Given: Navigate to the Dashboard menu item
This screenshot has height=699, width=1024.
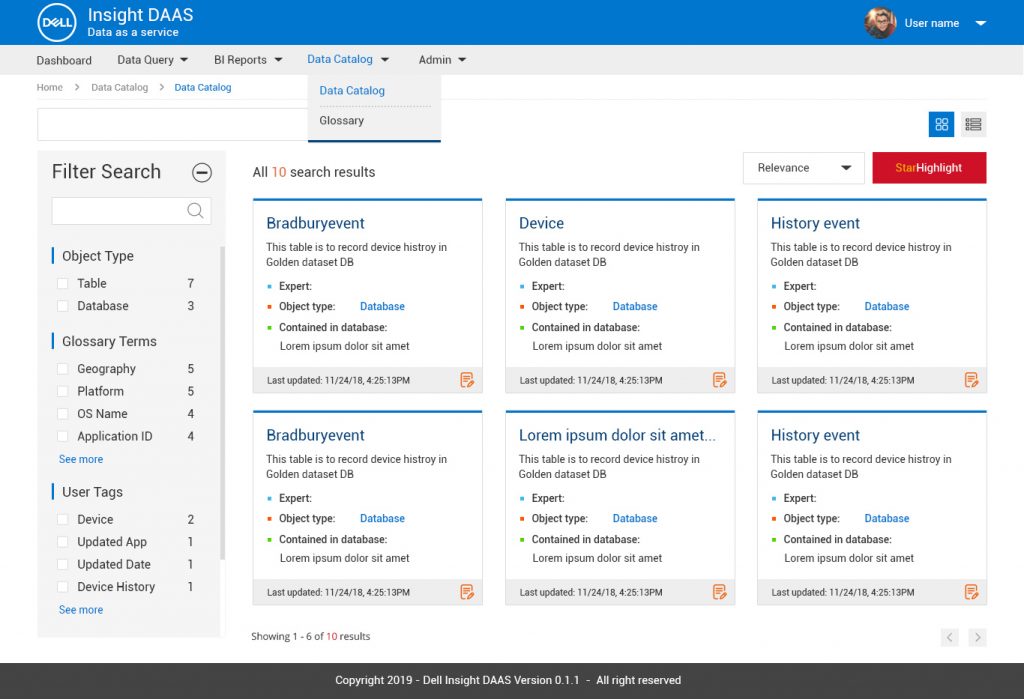Looking at the screenshot, I should click(x=64, y=60).
